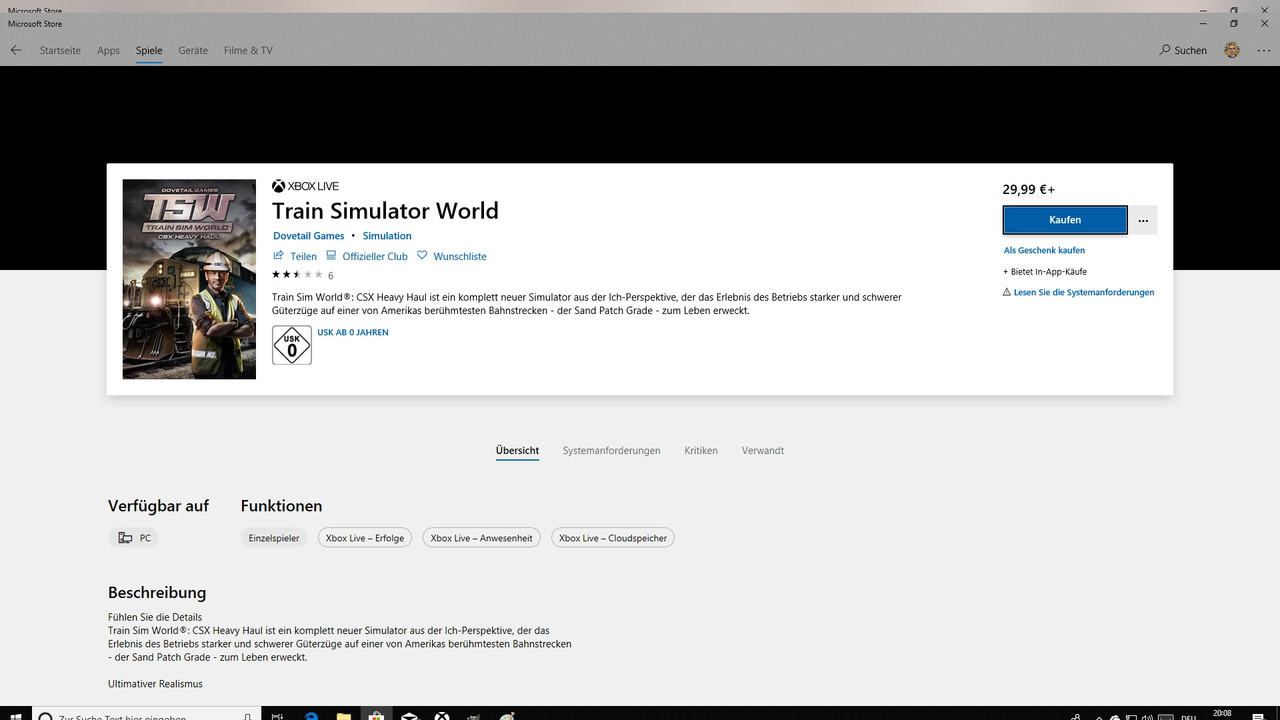Click the star rating row
Viewport: 1280px width, 720px height.
click(x=297, y=274)
